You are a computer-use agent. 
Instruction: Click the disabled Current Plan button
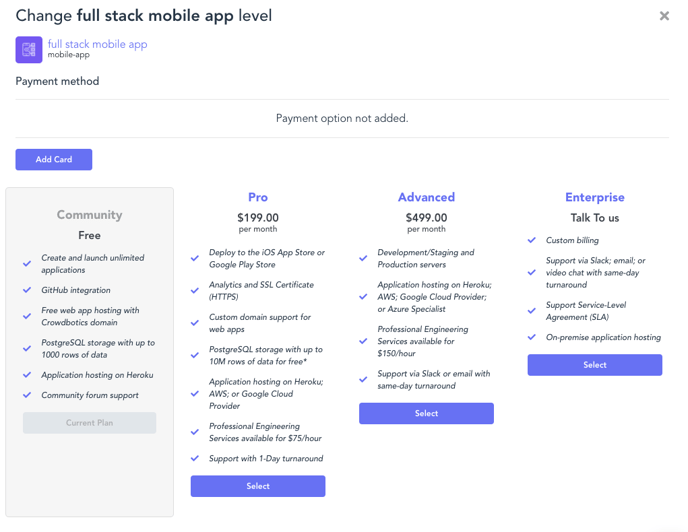click(x=90, y=423)
